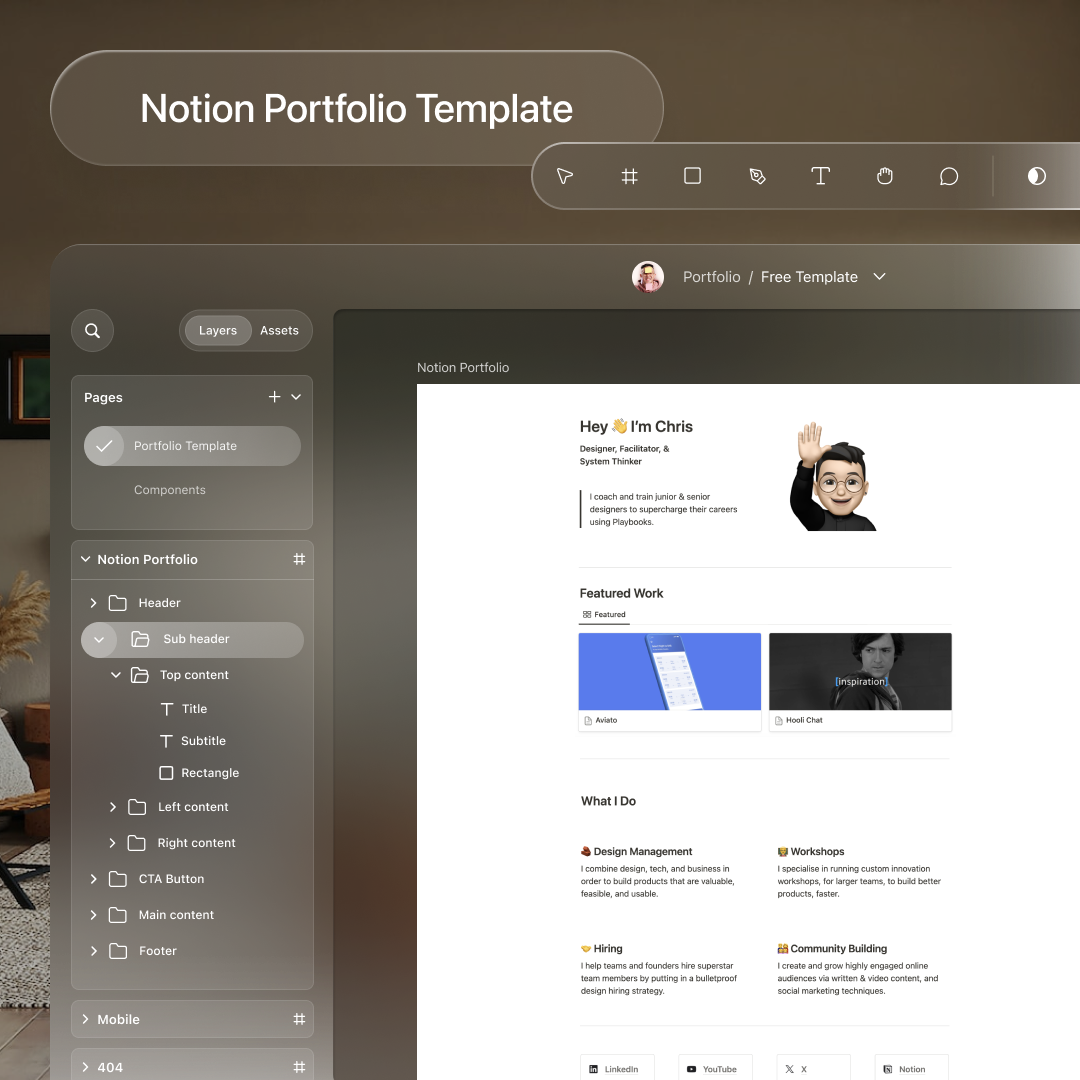
Task: Expand the Header folder
Action: (92, 603)
